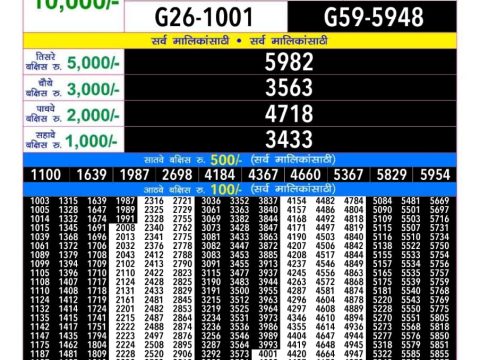The image size is (480, 360).
Task: Select 500 prize number 2698
Action: click(x=177, y=175)
